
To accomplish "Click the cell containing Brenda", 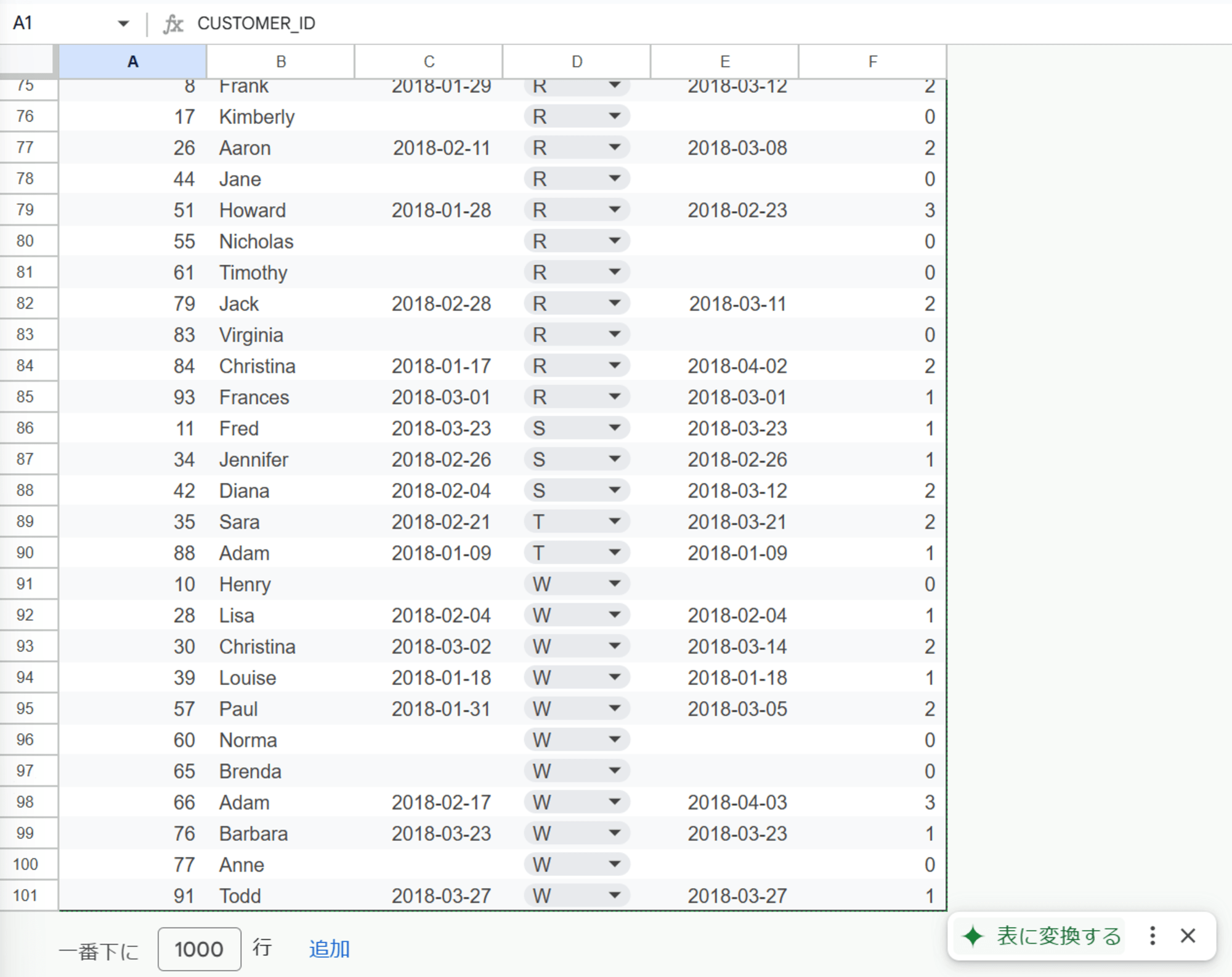I will tap(281, 771).
